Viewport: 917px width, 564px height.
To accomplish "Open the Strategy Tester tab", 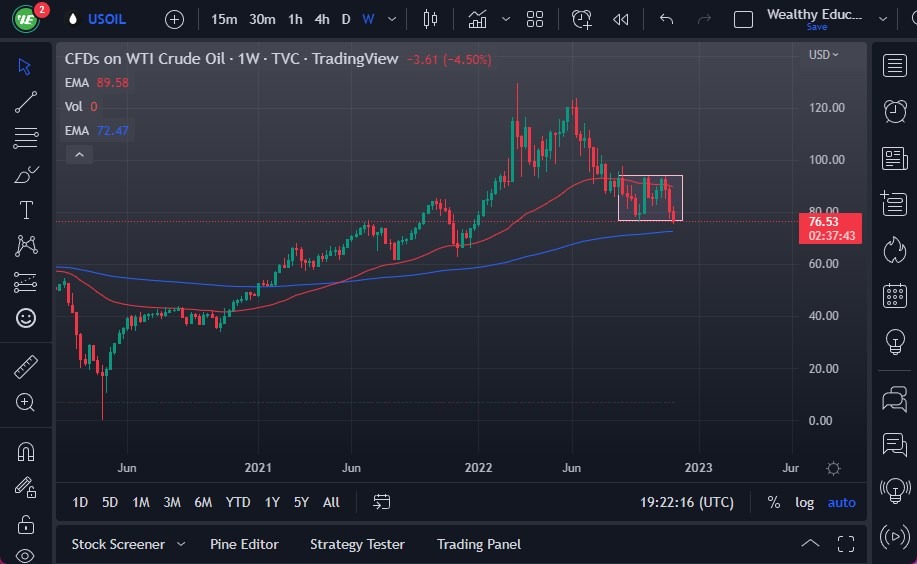I will tap(357, 544).
